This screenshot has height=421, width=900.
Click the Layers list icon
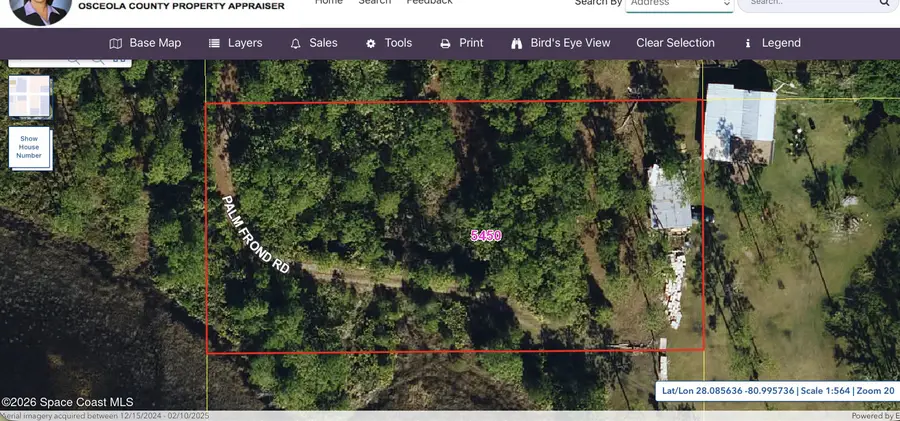(214, 44)
